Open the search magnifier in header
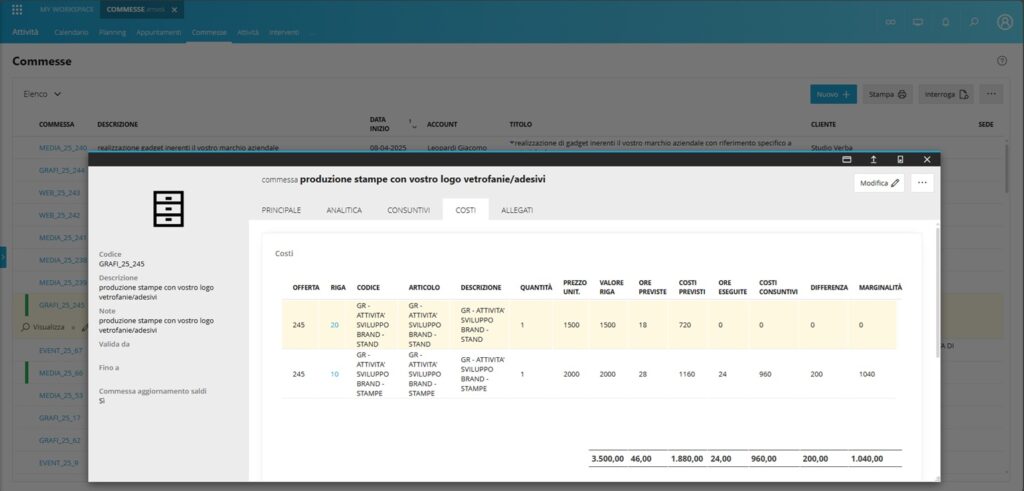Screen dimensions: 1024x491 pos(974,21)
